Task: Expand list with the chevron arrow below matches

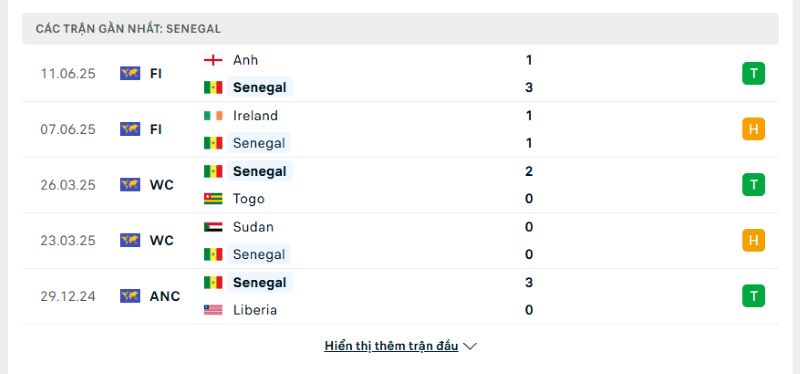Action: [470, 346]
